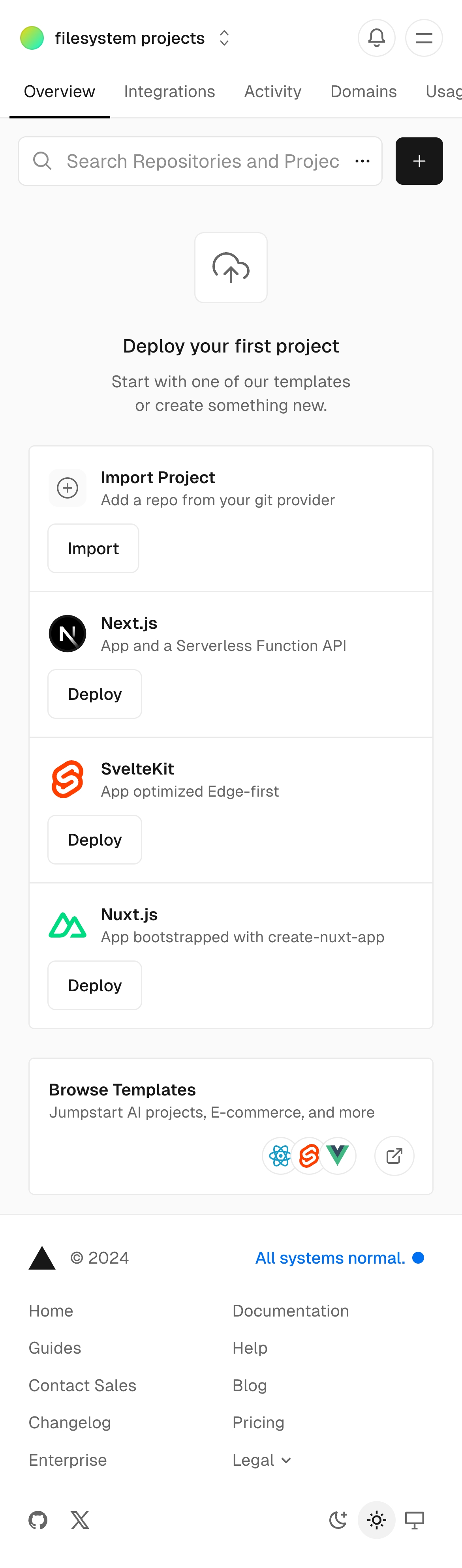Screen dimensions: 462x1568
Task: Click the SvelteKit logo icon
Action: click(x=67, y=778)
